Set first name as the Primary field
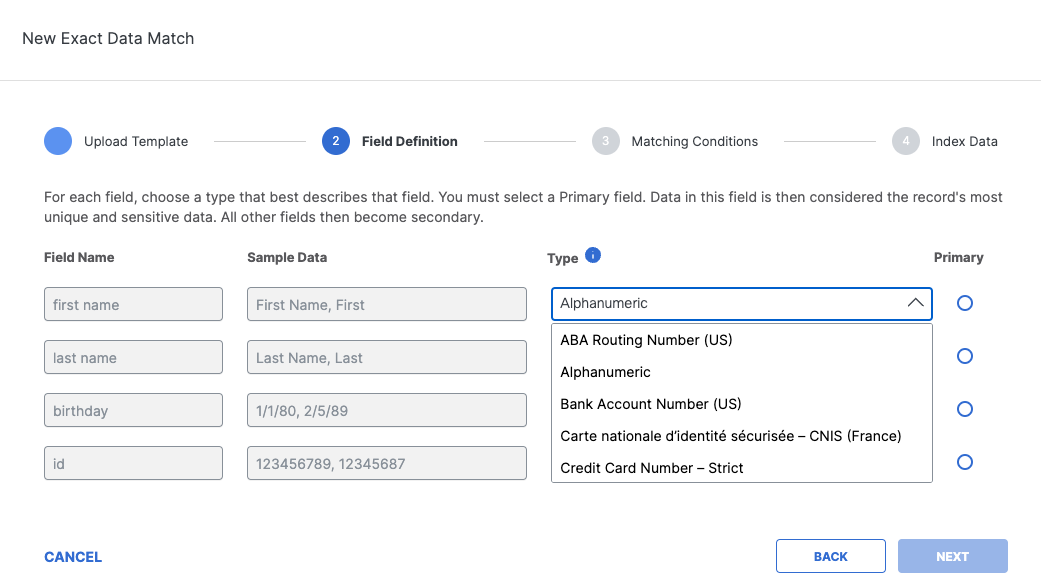 (964, 303)
